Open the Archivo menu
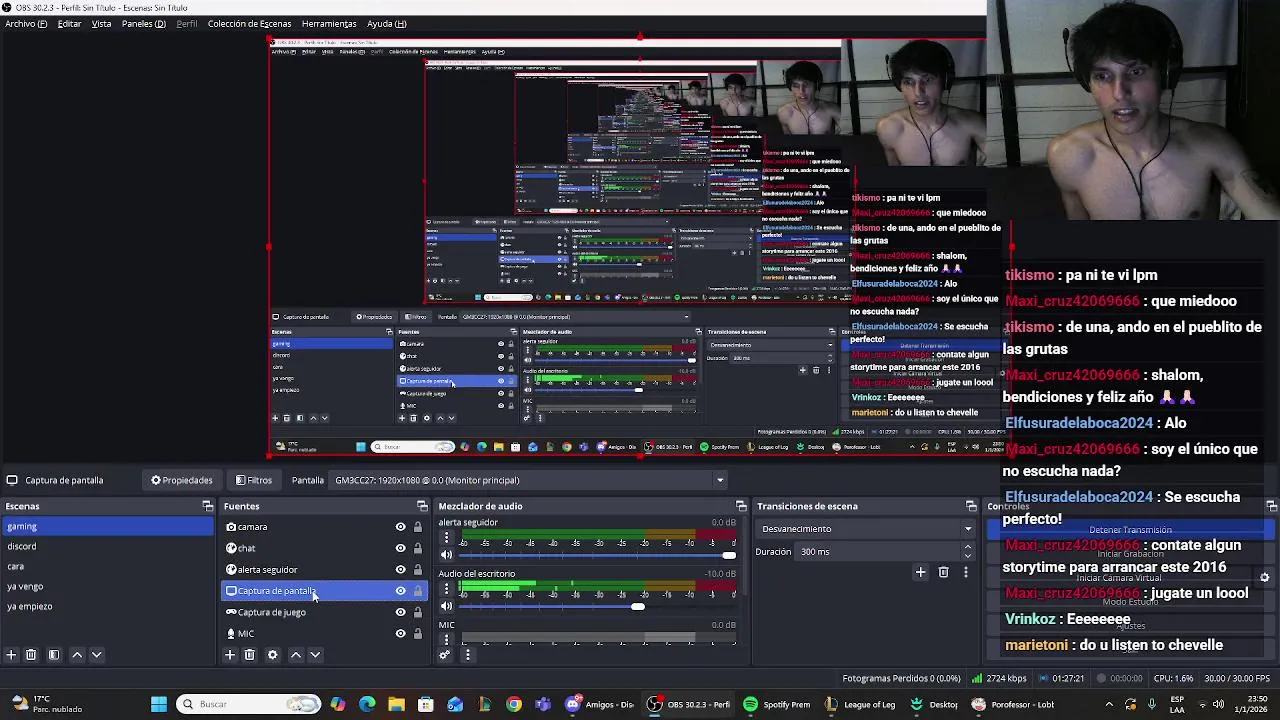The image size is (1280, 720). pyautogui.click(x=26, y=23)
